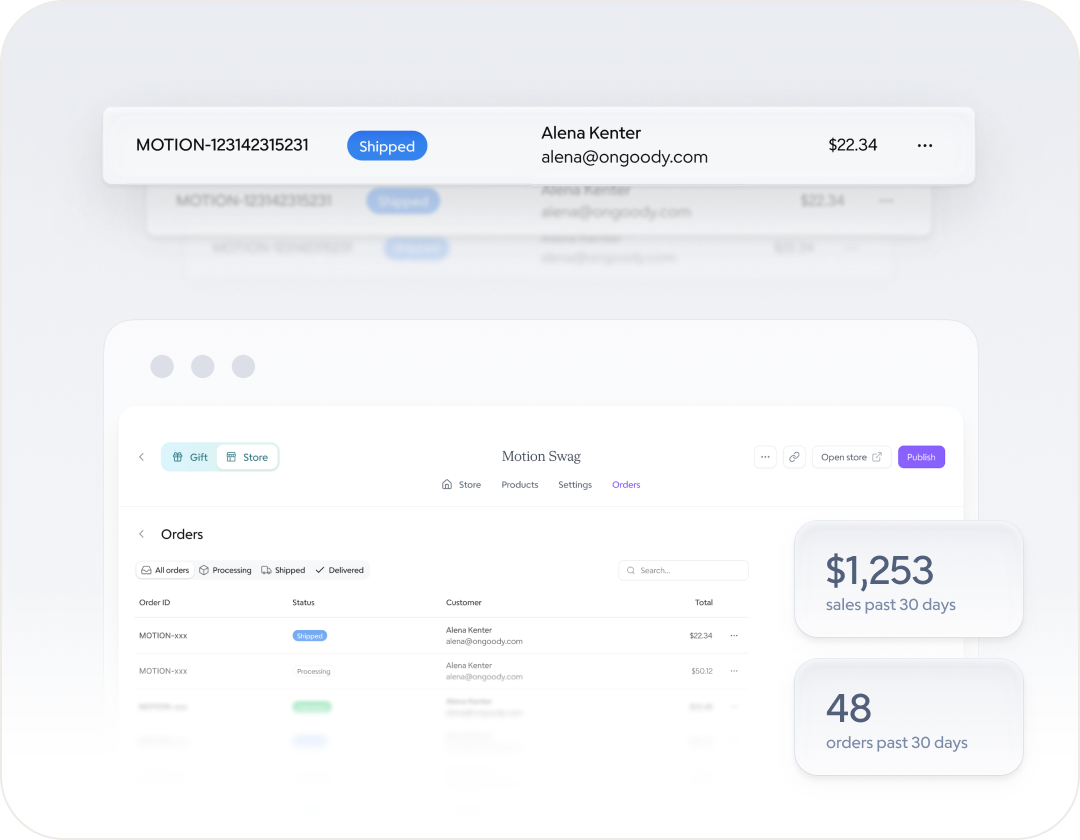Click the 48 orders card

click(908, 717)
